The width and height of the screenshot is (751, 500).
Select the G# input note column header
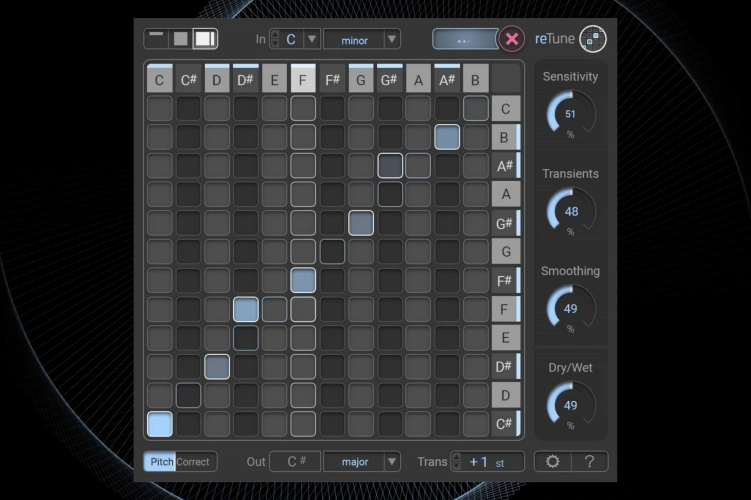[x=390, y=79]
